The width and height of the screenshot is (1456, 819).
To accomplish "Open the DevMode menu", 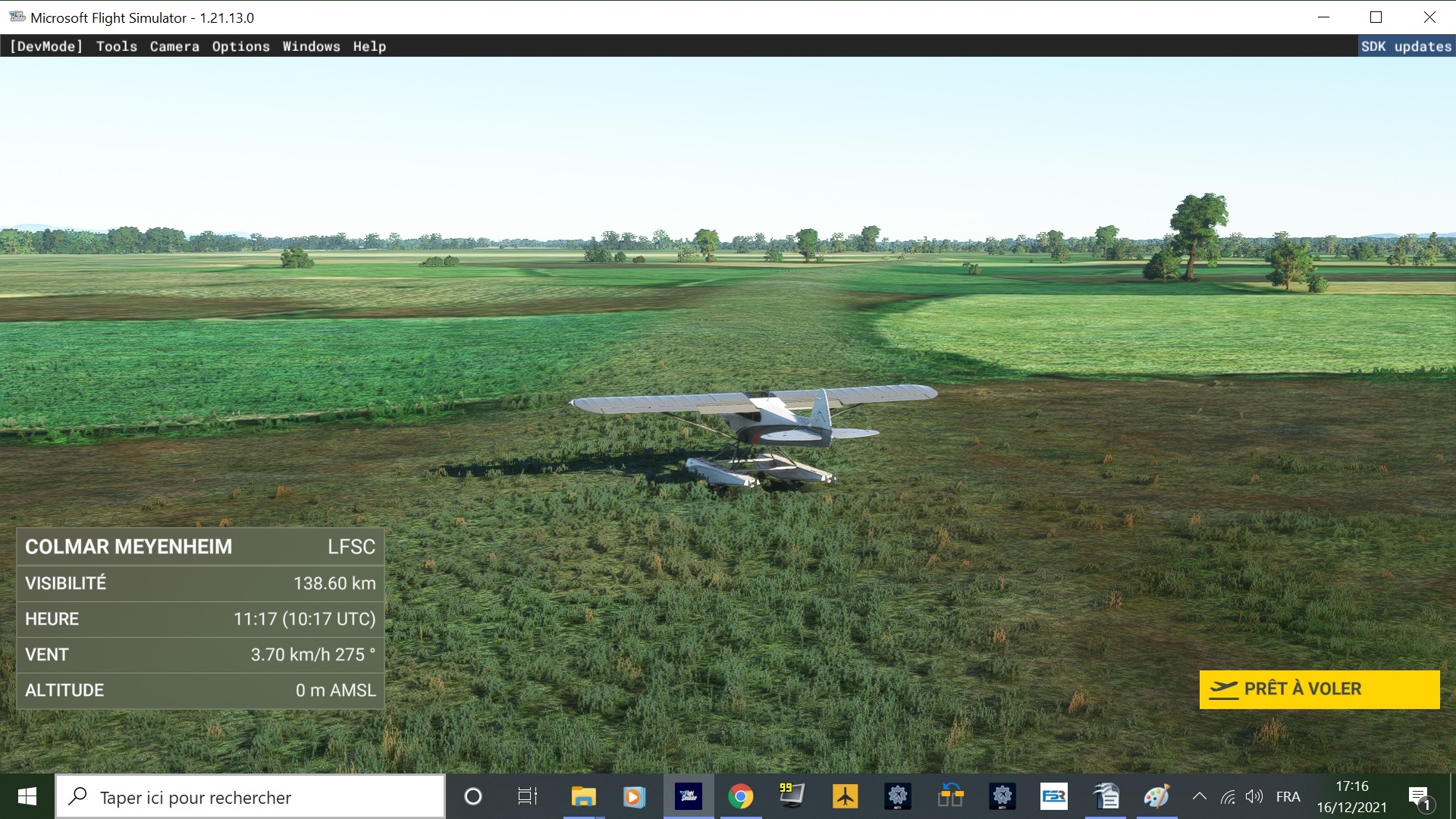I will pos(45,46).
